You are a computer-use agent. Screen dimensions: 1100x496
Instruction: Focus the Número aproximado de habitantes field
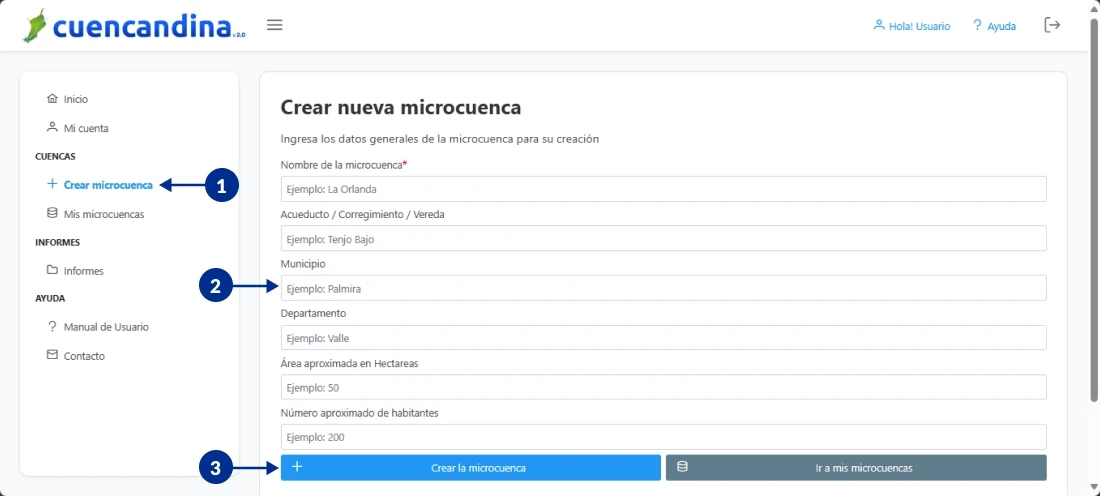(663, 437)
